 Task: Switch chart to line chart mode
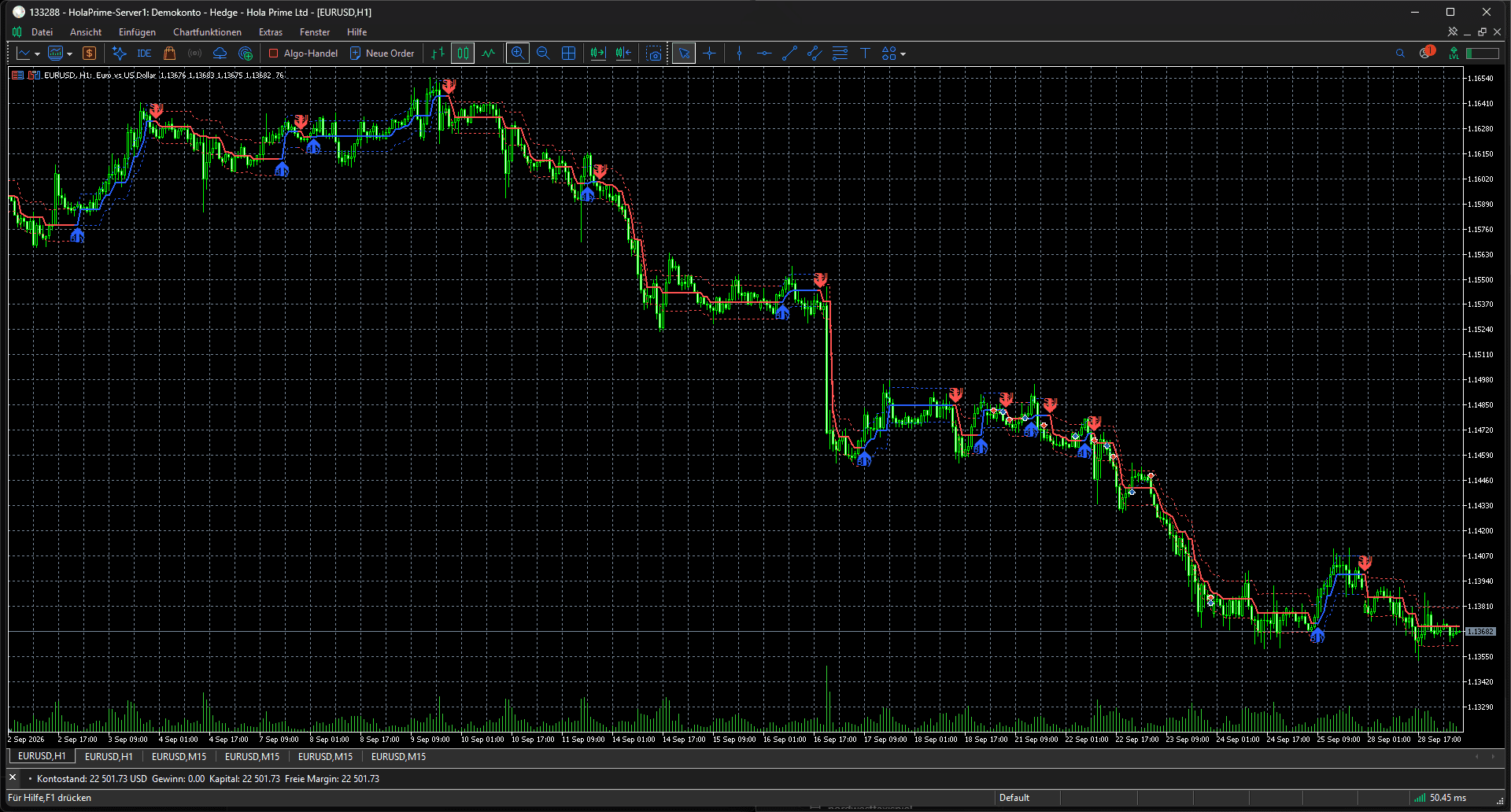(489, 54)
